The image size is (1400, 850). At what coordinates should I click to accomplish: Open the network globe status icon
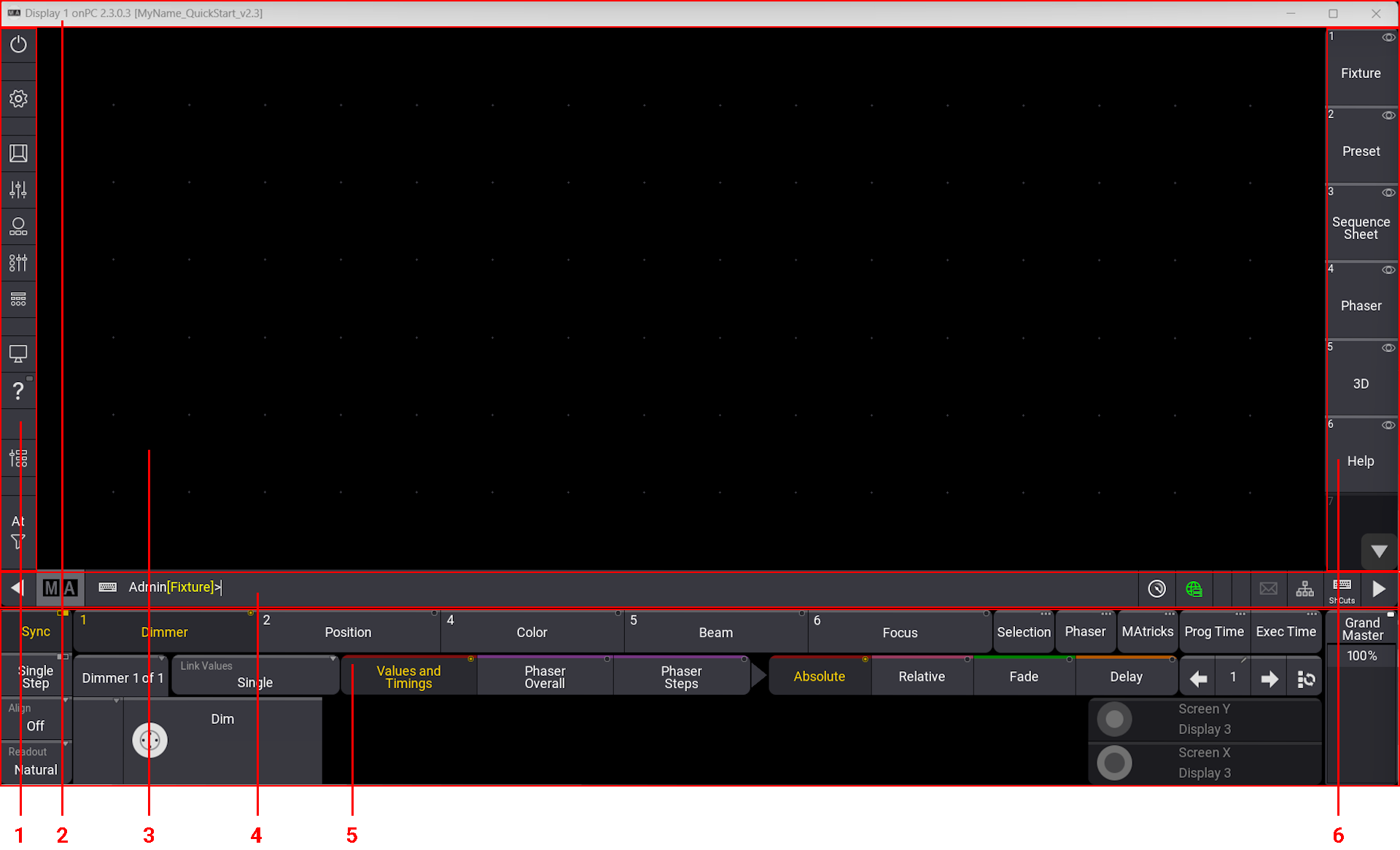tap(1194, 589)
